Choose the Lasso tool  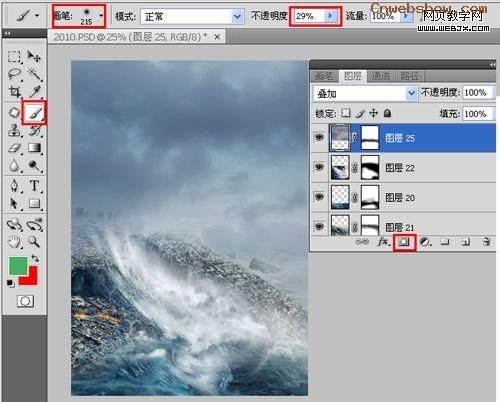click(x=14, y=74)
